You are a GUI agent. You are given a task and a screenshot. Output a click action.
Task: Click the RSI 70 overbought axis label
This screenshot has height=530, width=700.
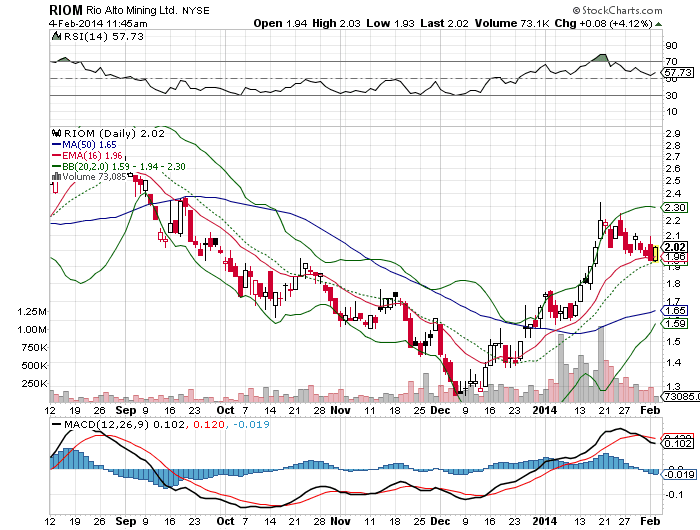671,62
